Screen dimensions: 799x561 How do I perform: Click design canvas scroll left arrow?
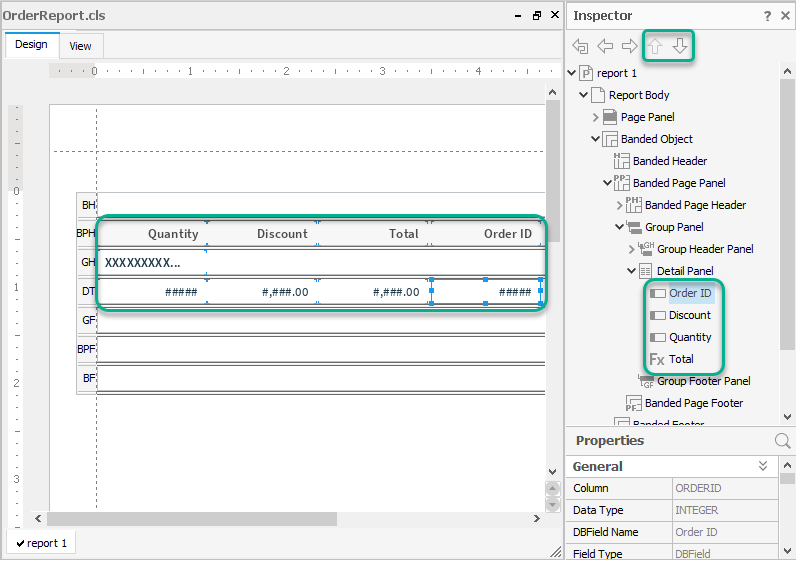38,519
